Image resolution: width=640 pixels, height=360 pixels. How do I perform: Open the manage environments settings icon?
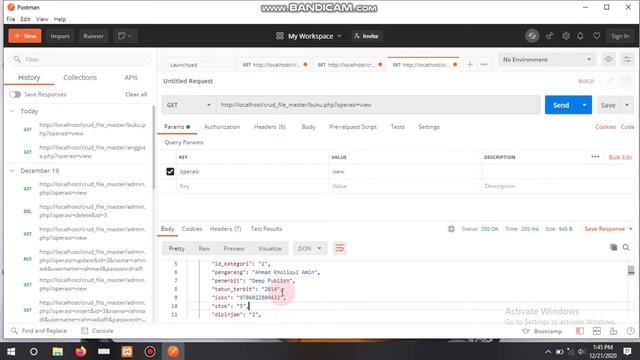pos(627,60)
